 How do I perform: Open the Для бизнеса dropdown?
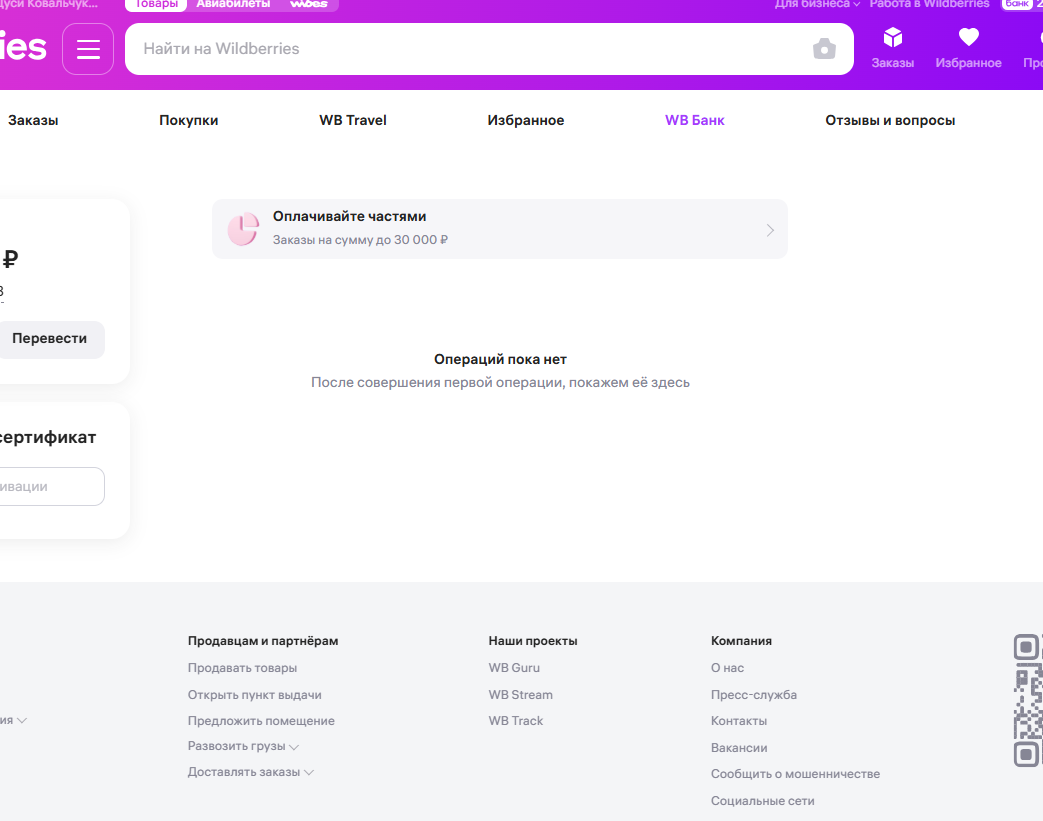pos(817,4)
